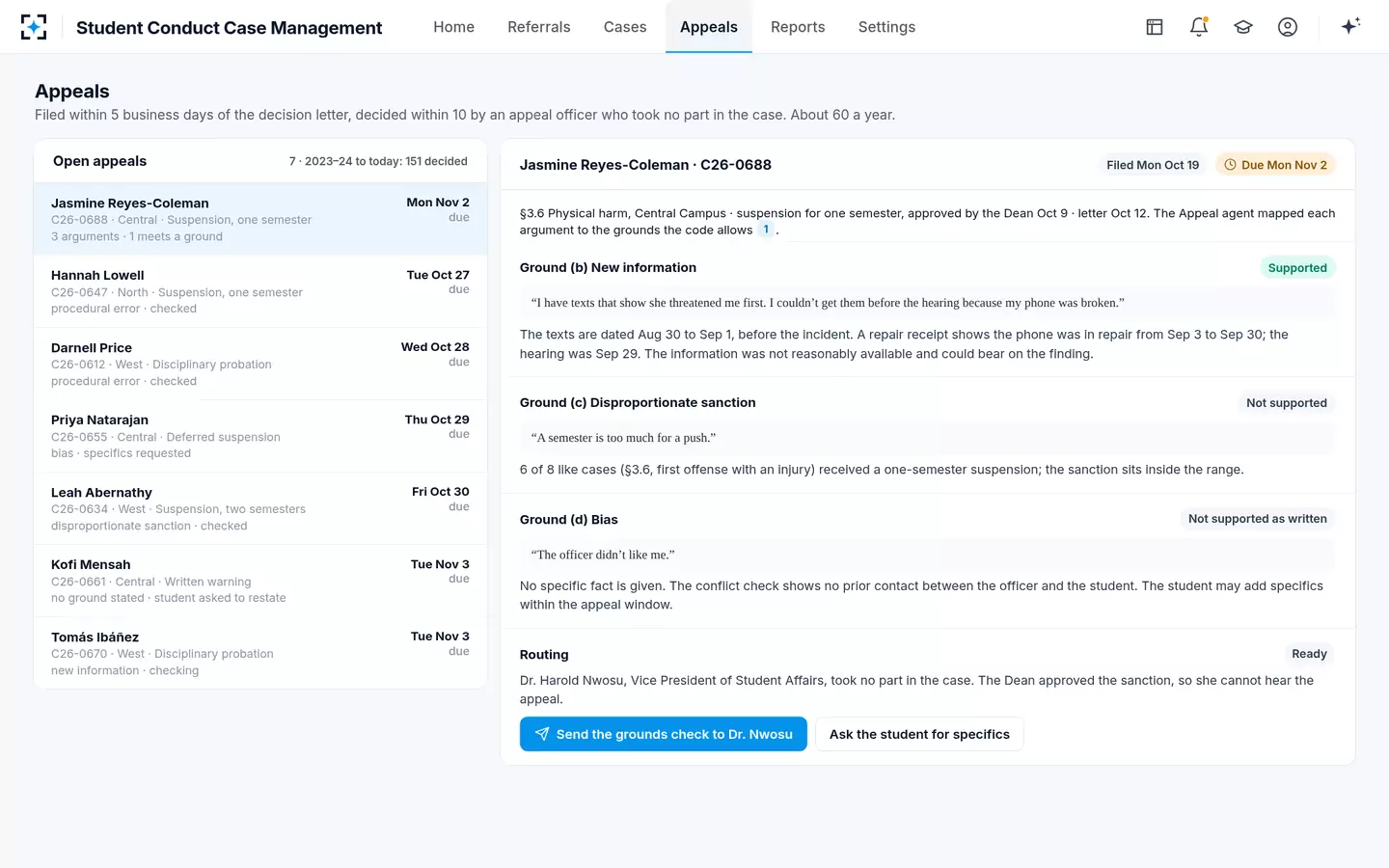Select Jasmine Reyes-Coleman appeal row
The width and height of the screenshot is (1389, 868).
click(260, 219)
